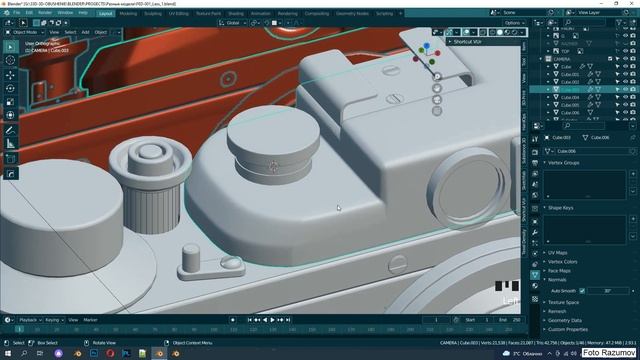Open the Options dropdown in viewport header
This screenshot has width=640, height=360.
click(x=514, y=23)
